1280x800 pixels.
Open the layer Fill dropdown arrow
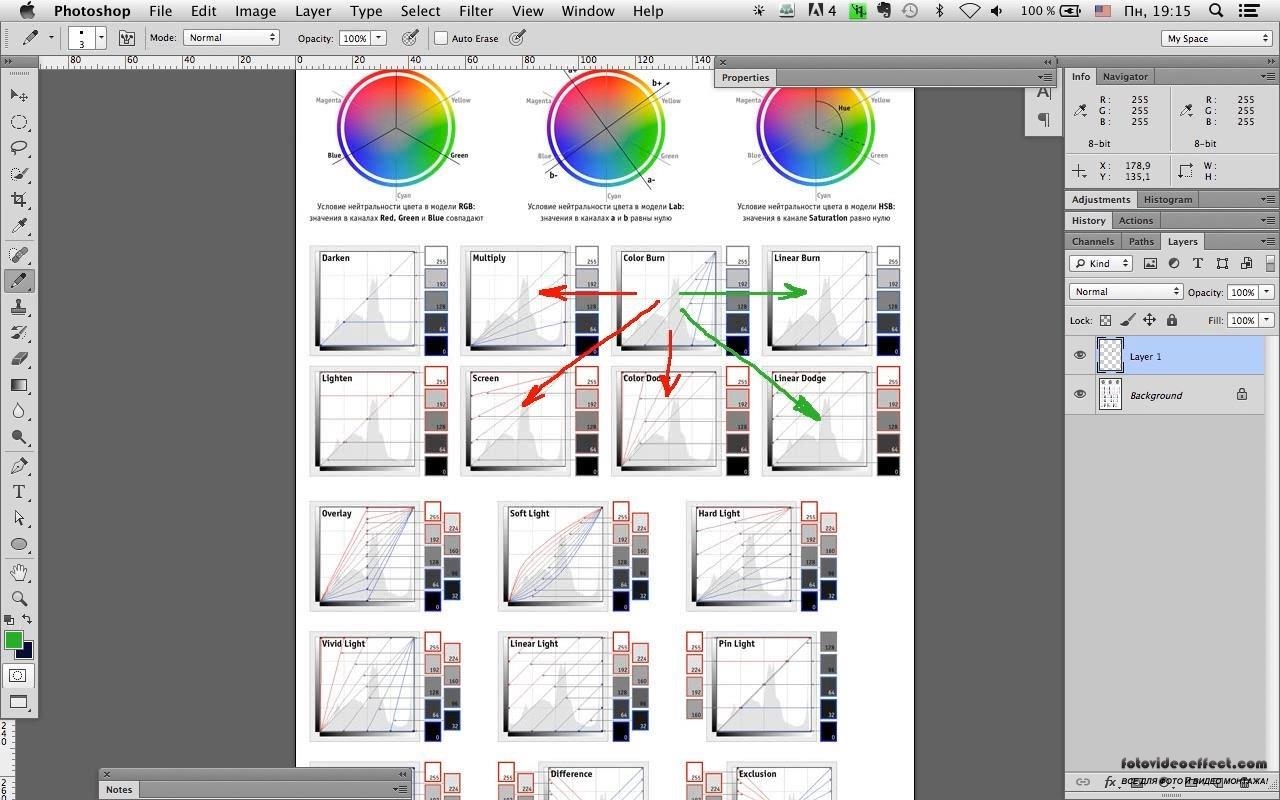[1267, 320]
